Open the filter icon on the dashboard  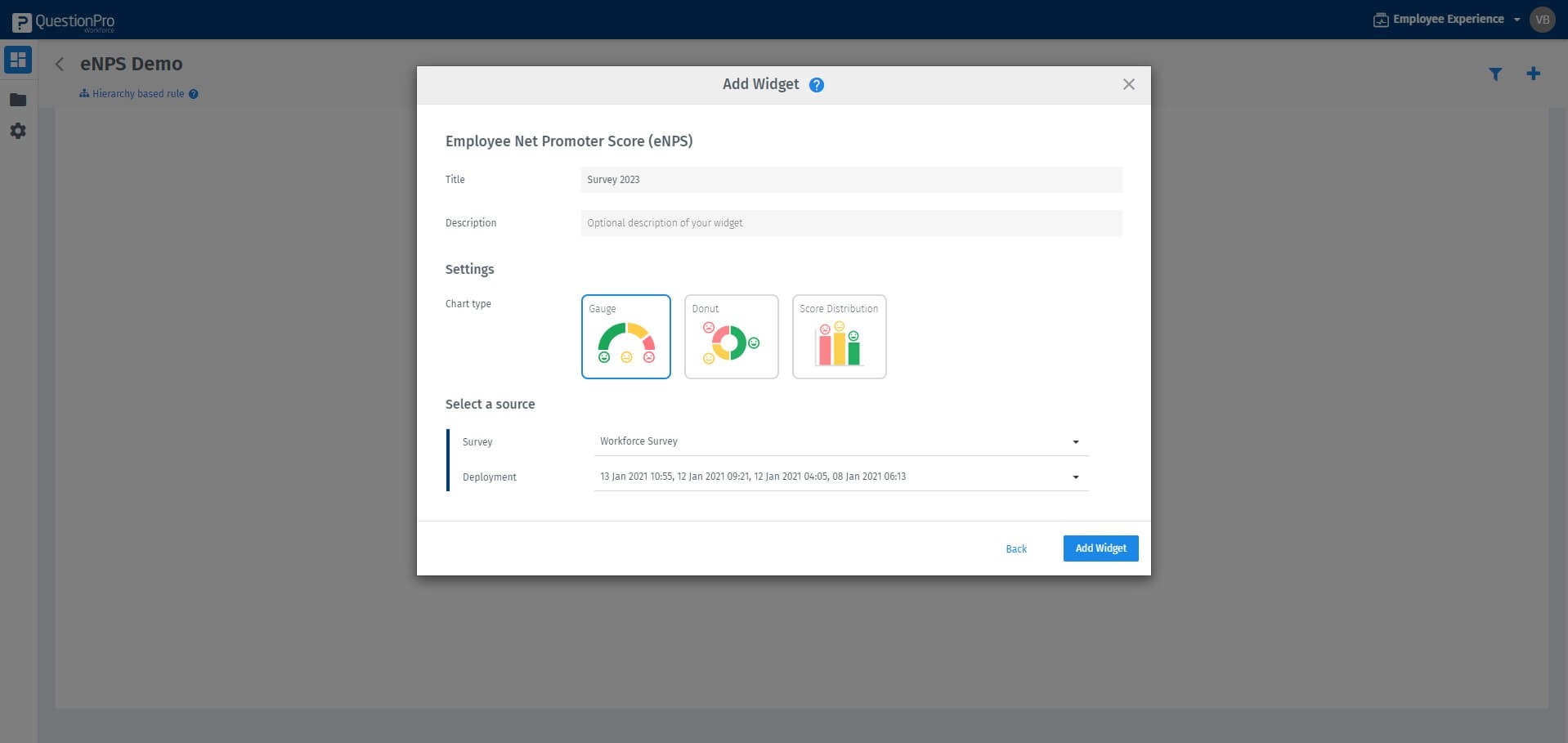[x=1495, y=74]
